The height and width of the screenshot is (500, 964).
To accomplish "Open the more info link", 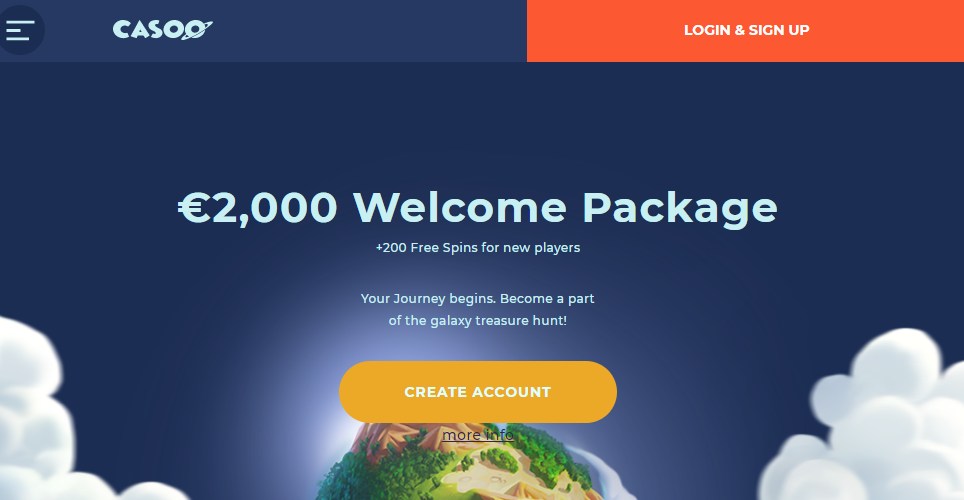I will [x=478, y=435].
